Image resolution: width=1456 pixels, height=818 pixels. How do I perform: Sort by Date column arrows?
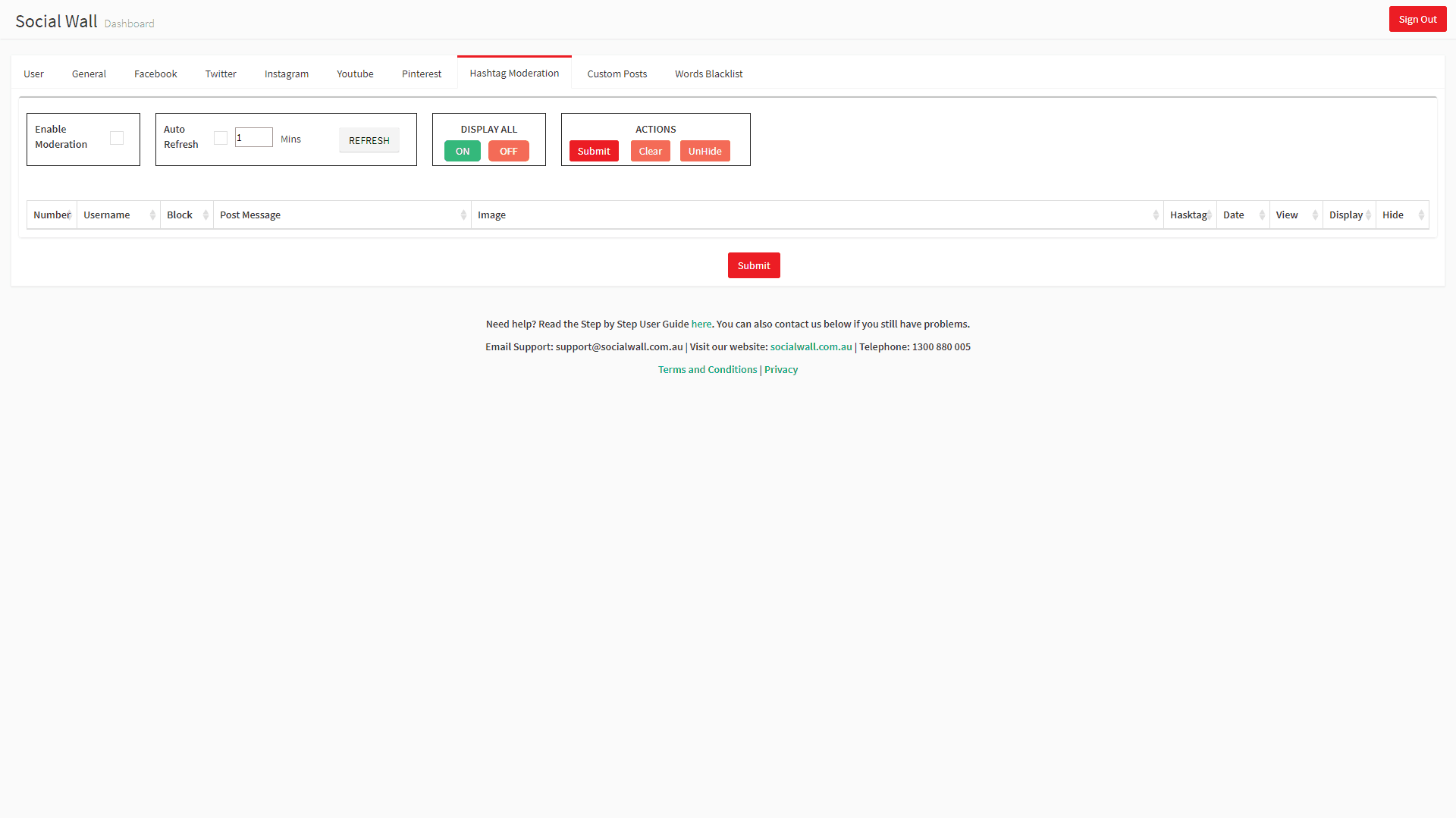[1262, 215]
